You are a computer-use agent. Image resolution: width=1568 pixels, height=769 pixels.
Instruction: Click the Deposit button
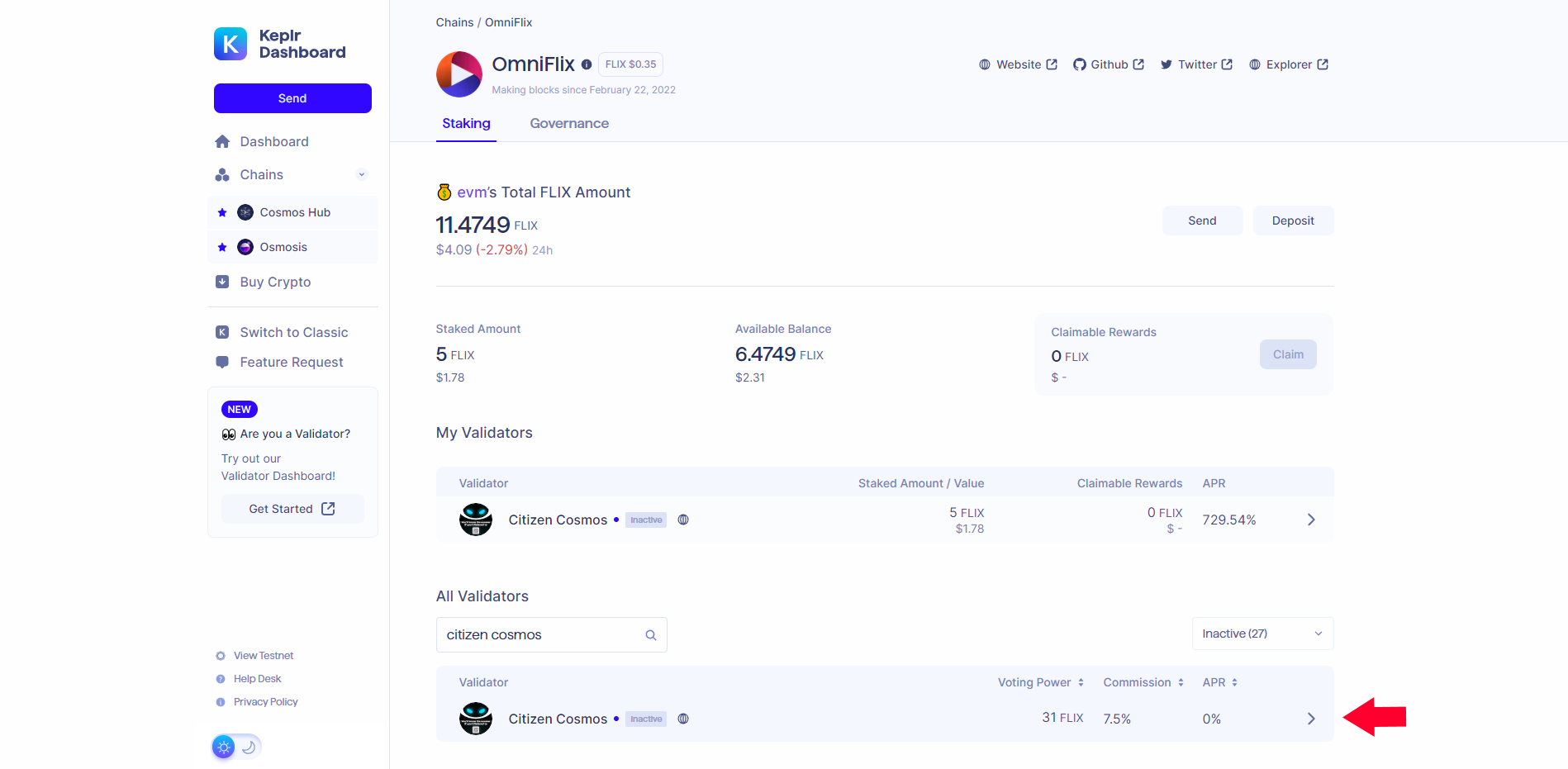[1293, 221]
